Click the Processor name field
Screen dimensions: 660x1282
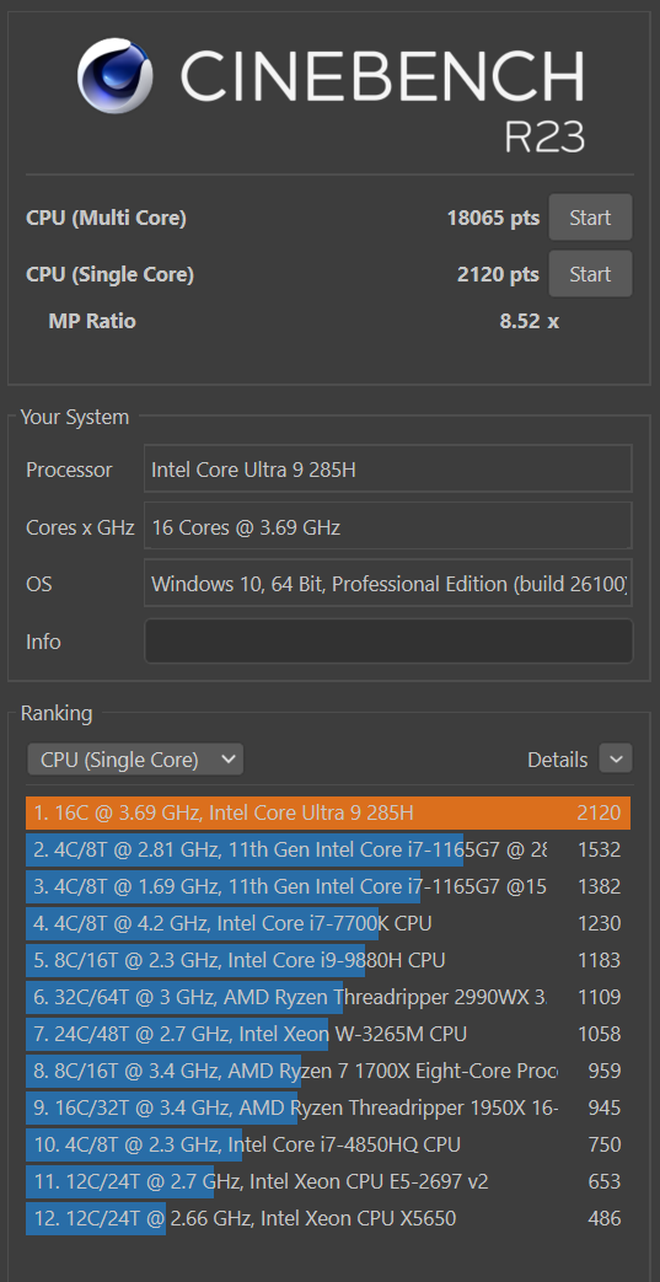tap(388, 469)
